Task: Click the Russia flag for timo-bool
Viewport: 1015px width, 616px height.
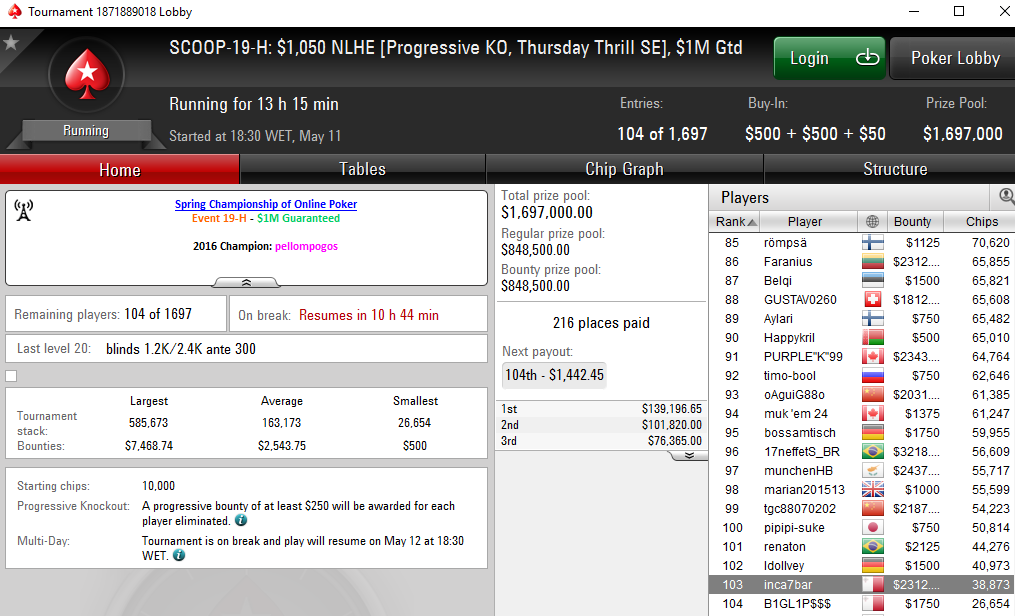Action: click(873, 375)
